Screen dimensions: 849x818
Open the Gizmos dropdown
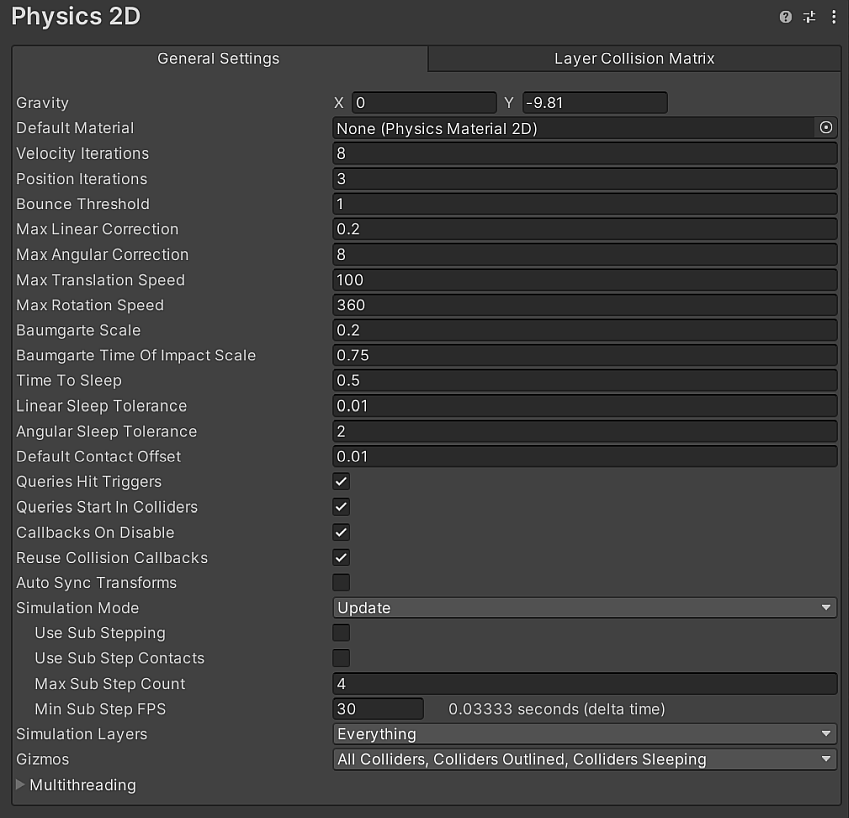point(585,759)
